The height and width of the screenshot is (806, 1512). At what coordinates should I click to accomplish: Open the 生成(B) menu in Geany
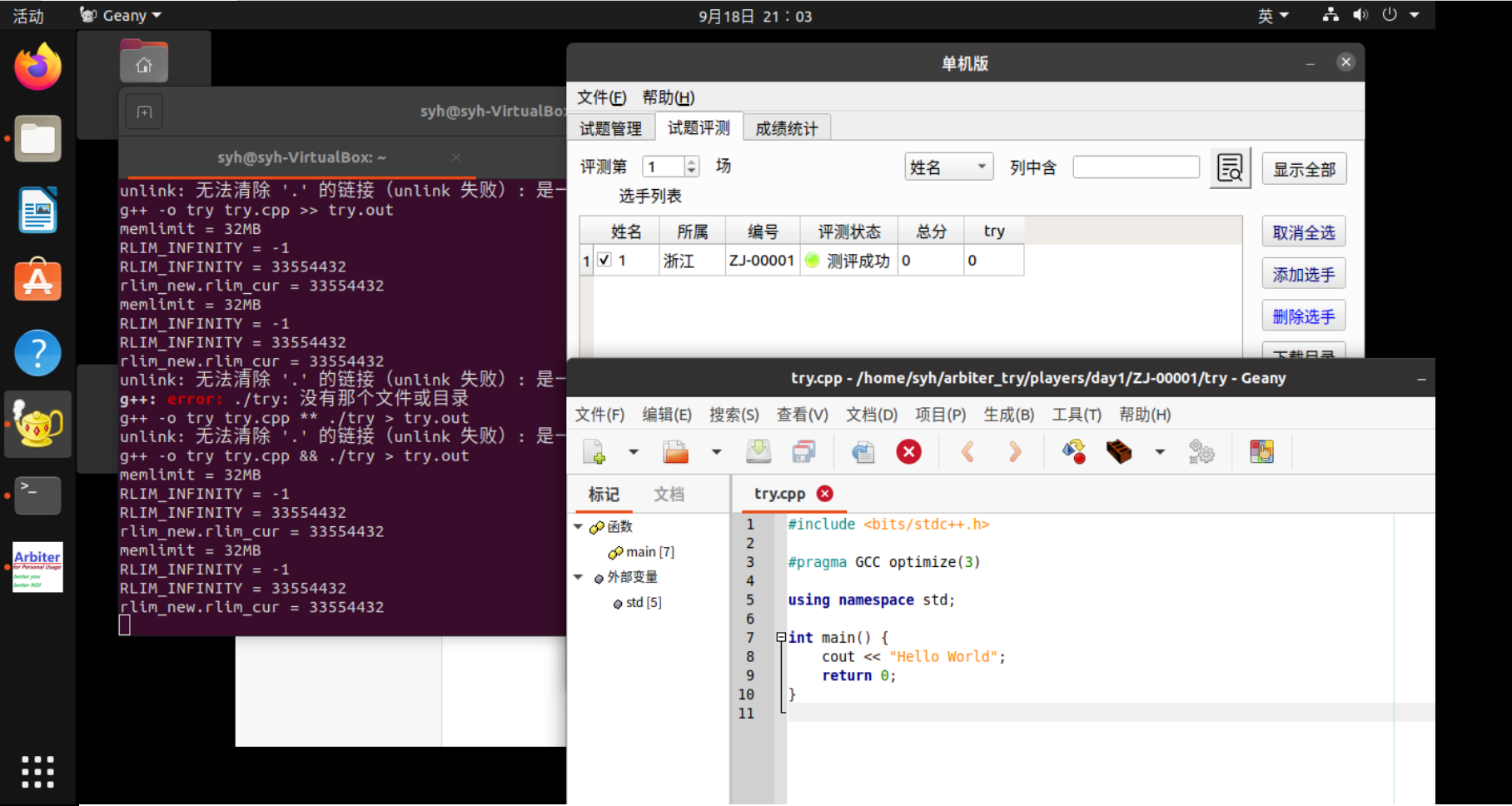pos(1008,415)
